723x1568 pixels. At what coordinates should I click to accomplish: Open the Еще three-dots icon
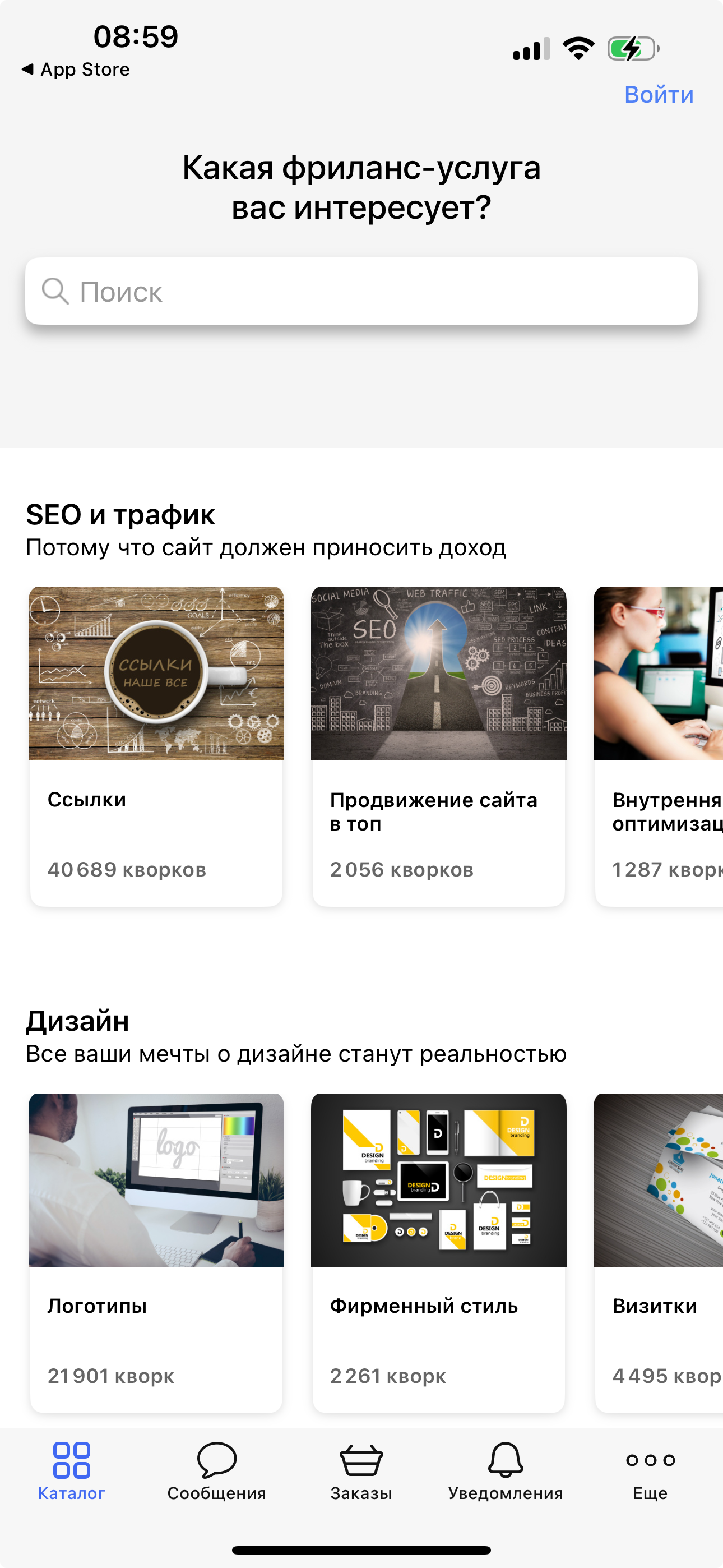pyautogui.click(x=651, y=1460)
